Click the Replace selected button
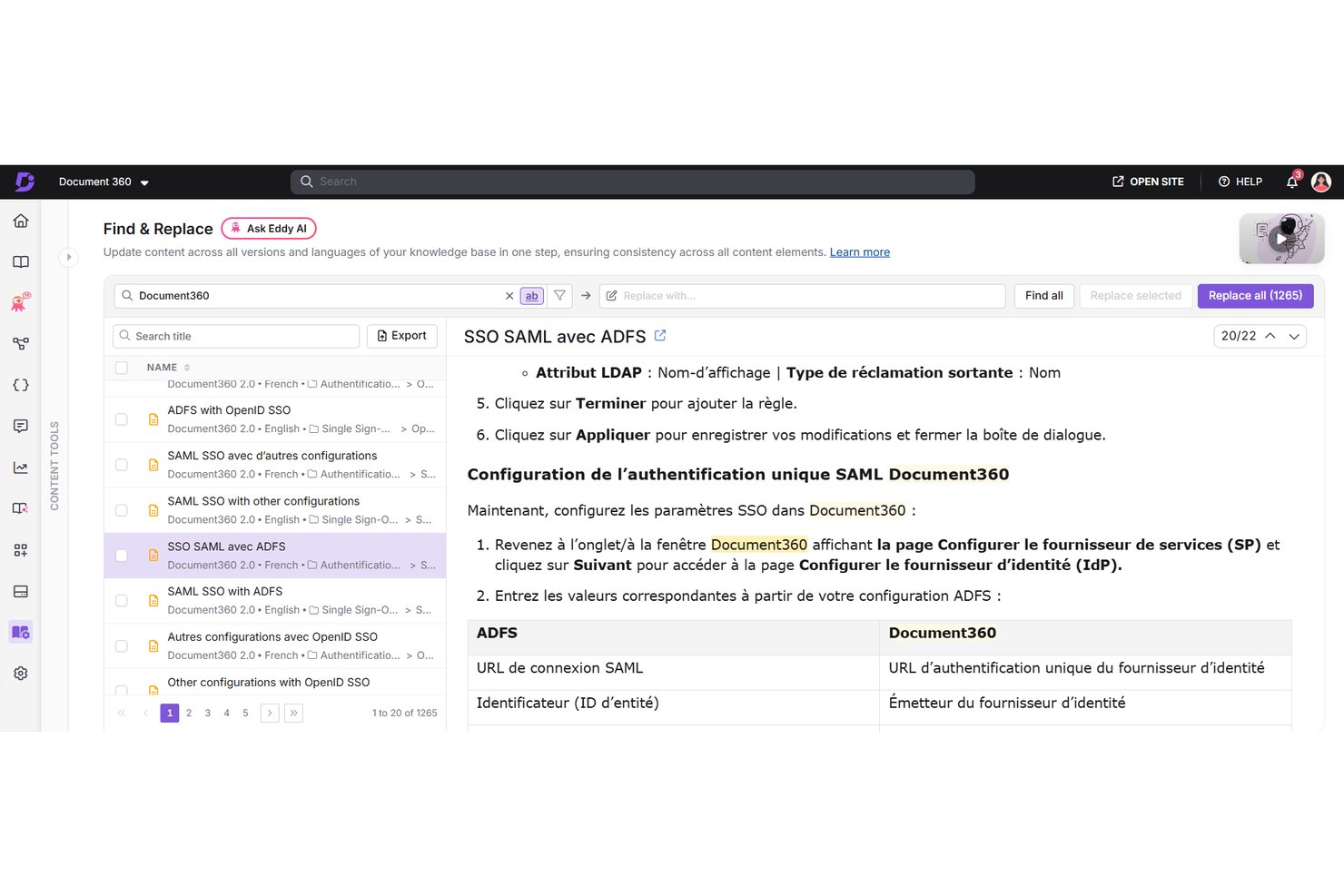This screenshot has width=1344, height=896. click(x=1135, y=296)
